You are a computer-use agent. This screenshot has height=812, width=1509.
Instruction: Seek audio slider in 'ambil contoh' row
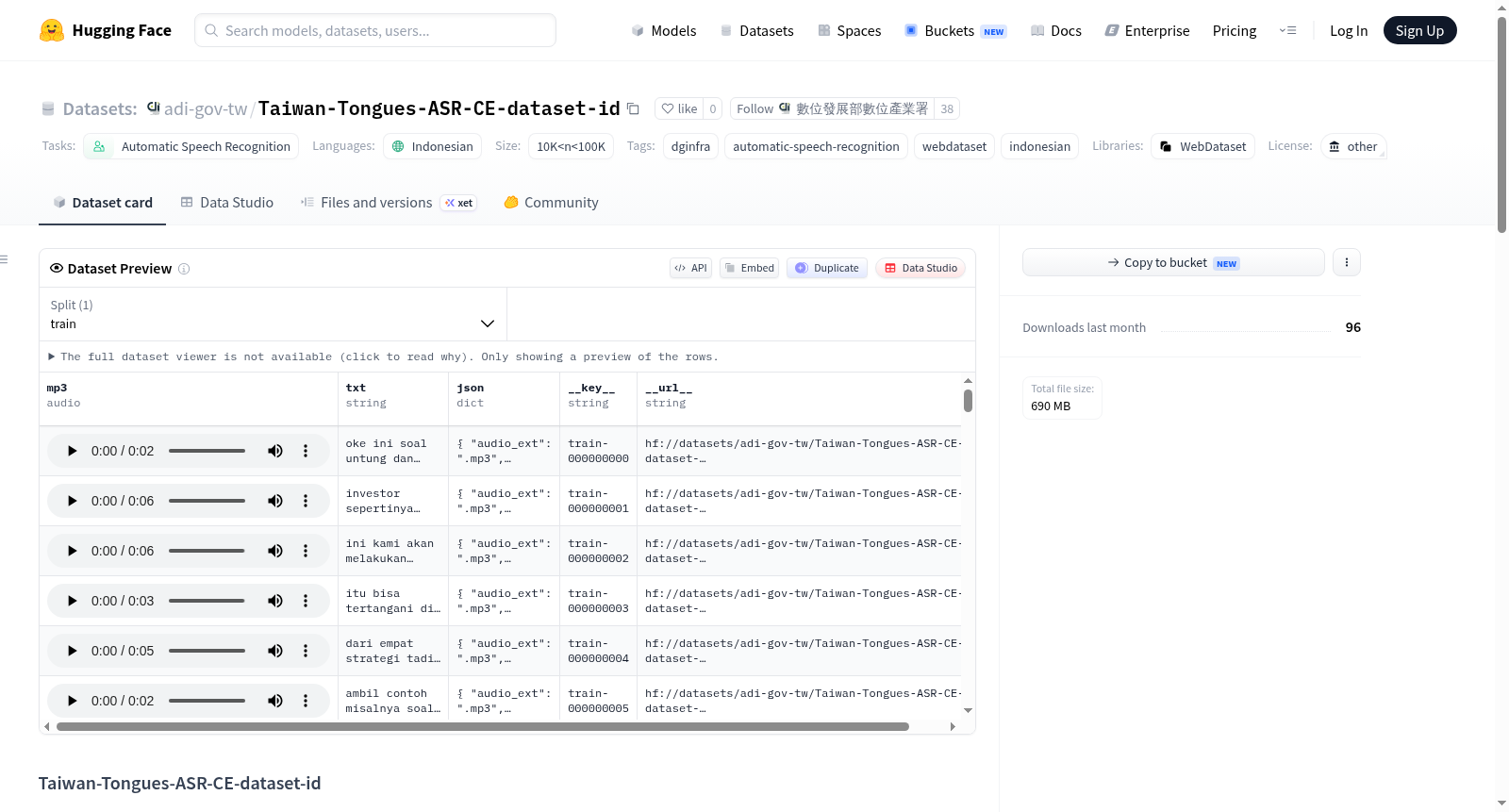pos(207,701)
